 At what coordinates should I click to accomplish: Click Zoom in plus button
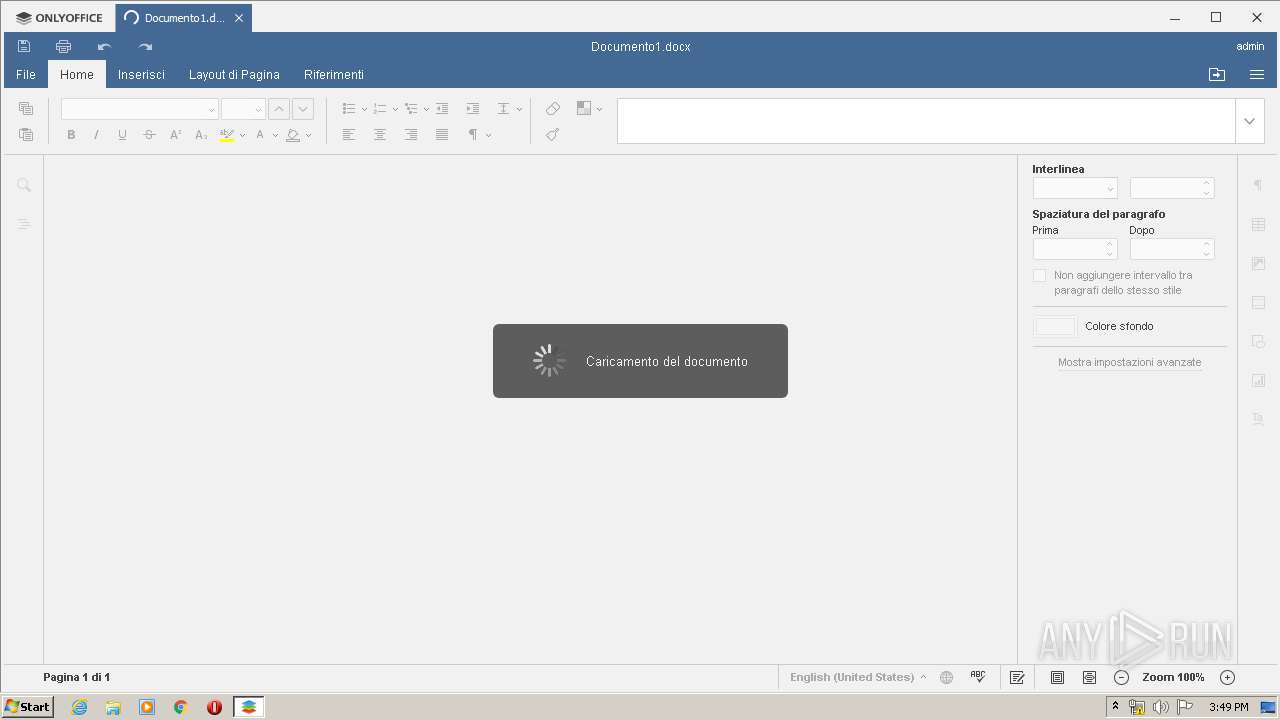(x=1228, y=677)
